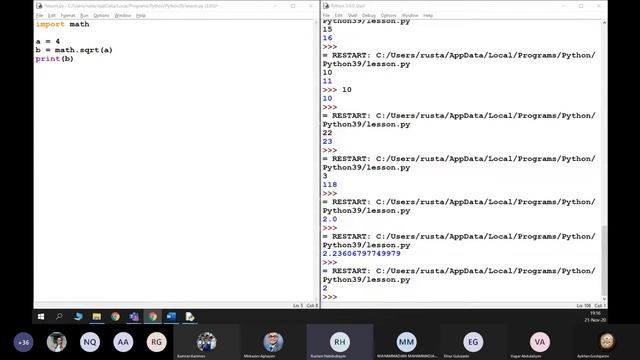640x360 pixels.
Task: Open the first Chrome icon on the taskbar
Action: pyautogui.click(x=115, y=317)
